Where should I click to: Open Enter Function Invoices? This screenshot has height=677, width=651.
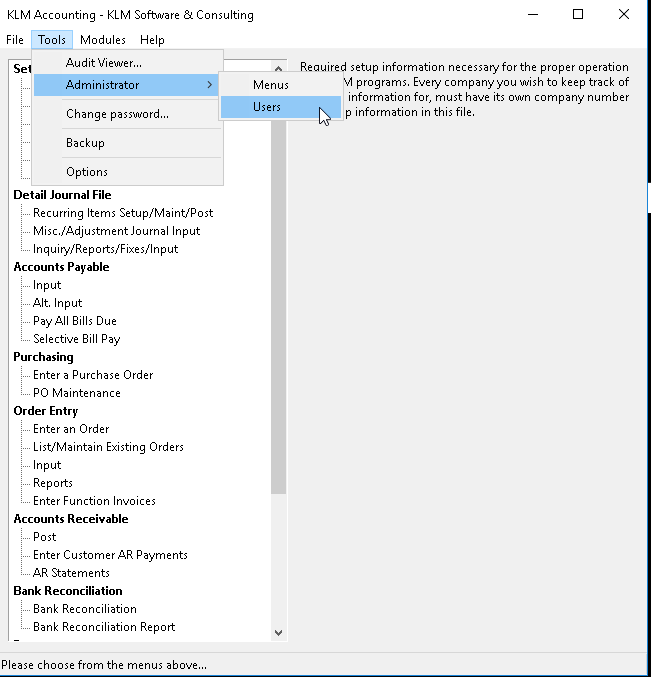[94, 501]
